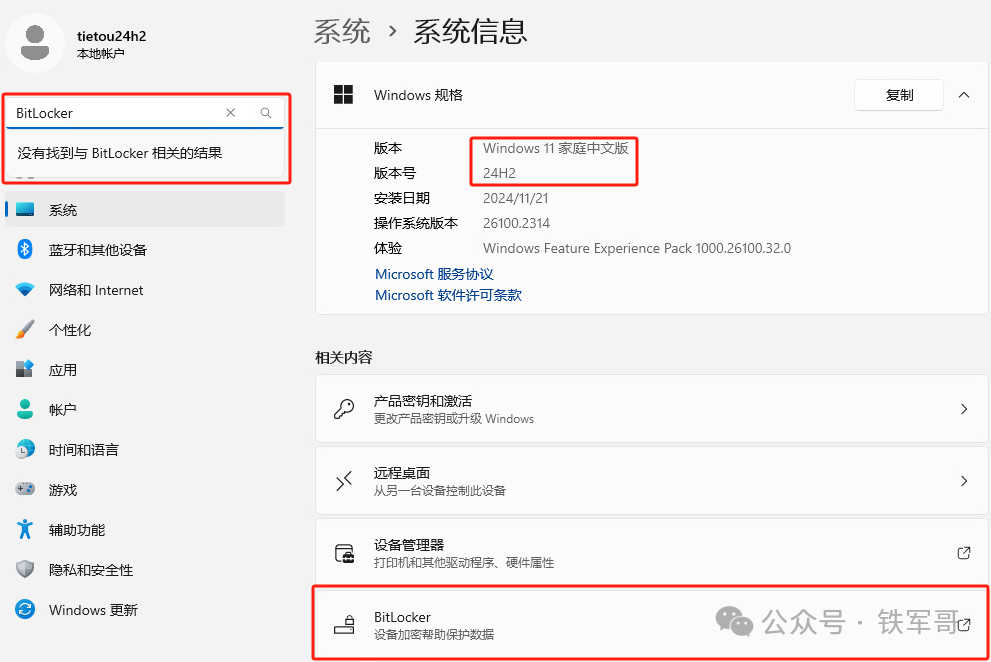
Task: Click the 26100.2314 OS build value
Action: 516,223
